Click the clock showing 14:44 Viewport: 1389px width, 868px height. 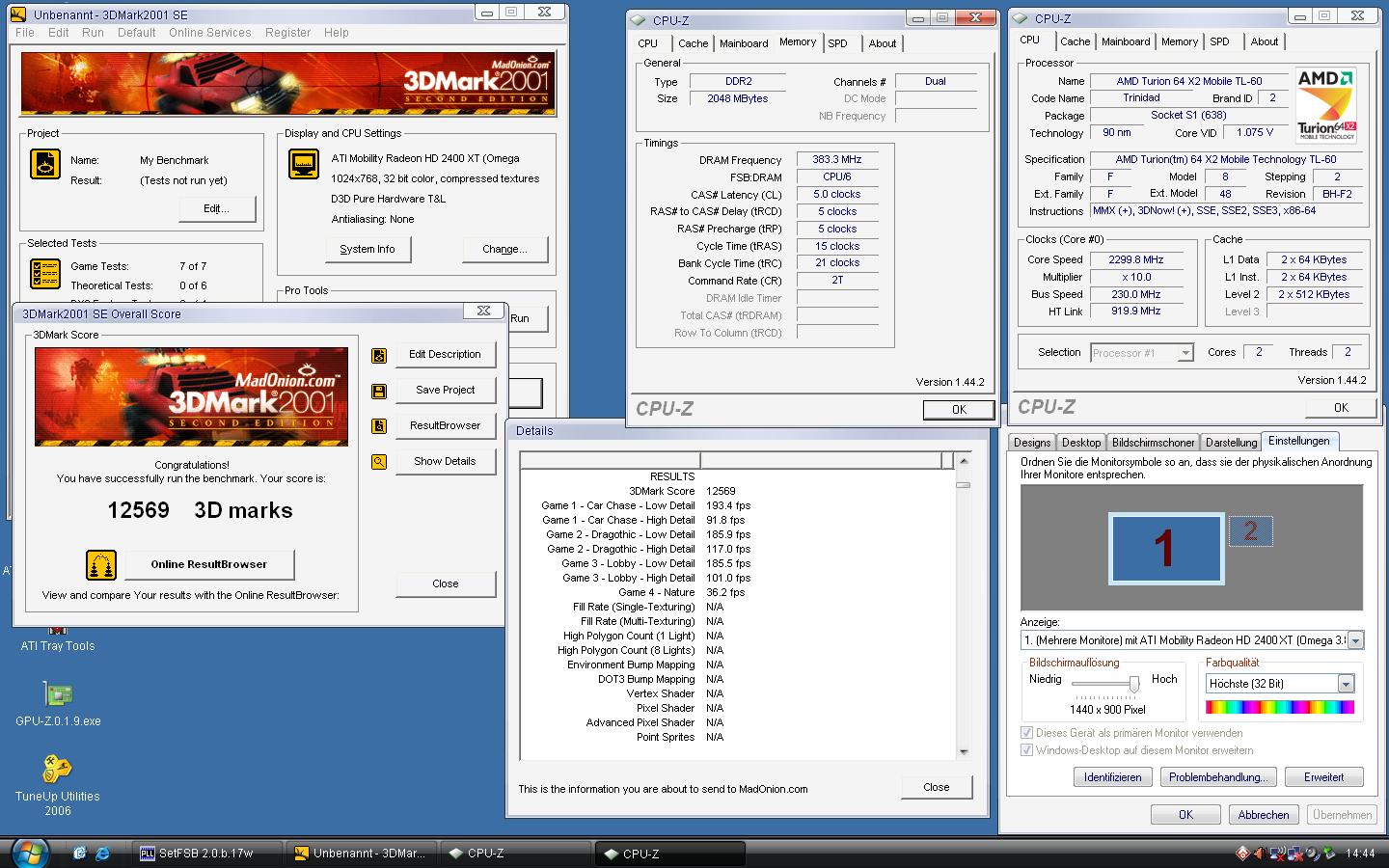1359,854
